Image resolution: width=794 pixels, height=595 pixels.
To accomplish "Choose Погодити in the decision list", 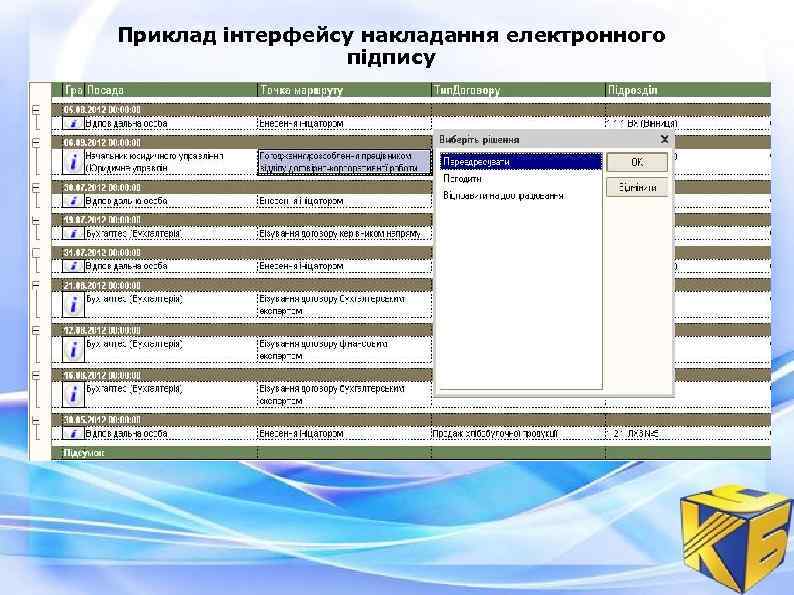I will (462, 179).
